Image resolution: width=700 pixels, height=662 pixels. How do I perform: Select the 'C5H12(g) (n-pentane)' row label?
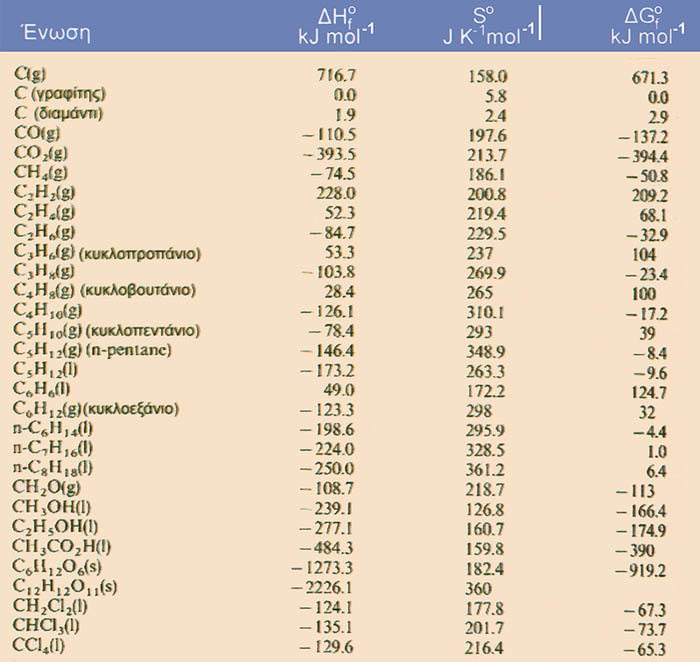[x=92, y=350]
